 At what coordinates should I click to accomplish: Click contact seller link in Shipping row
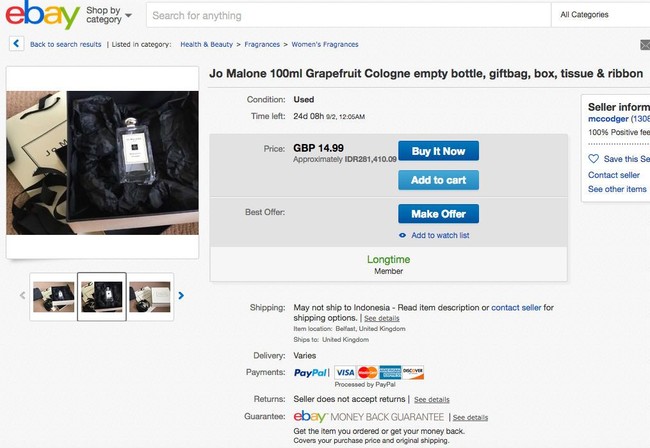[516, 307]
